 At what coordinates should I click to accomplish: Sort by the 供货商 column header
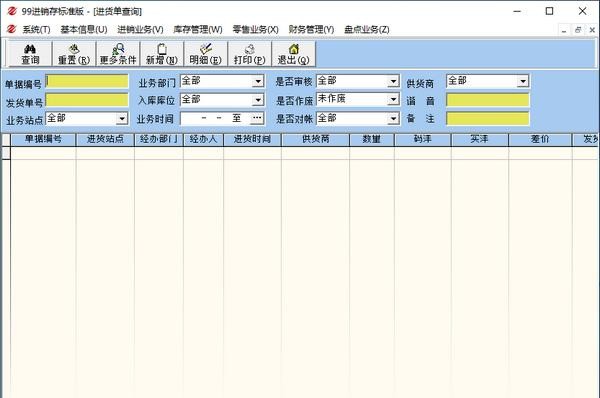316,140
